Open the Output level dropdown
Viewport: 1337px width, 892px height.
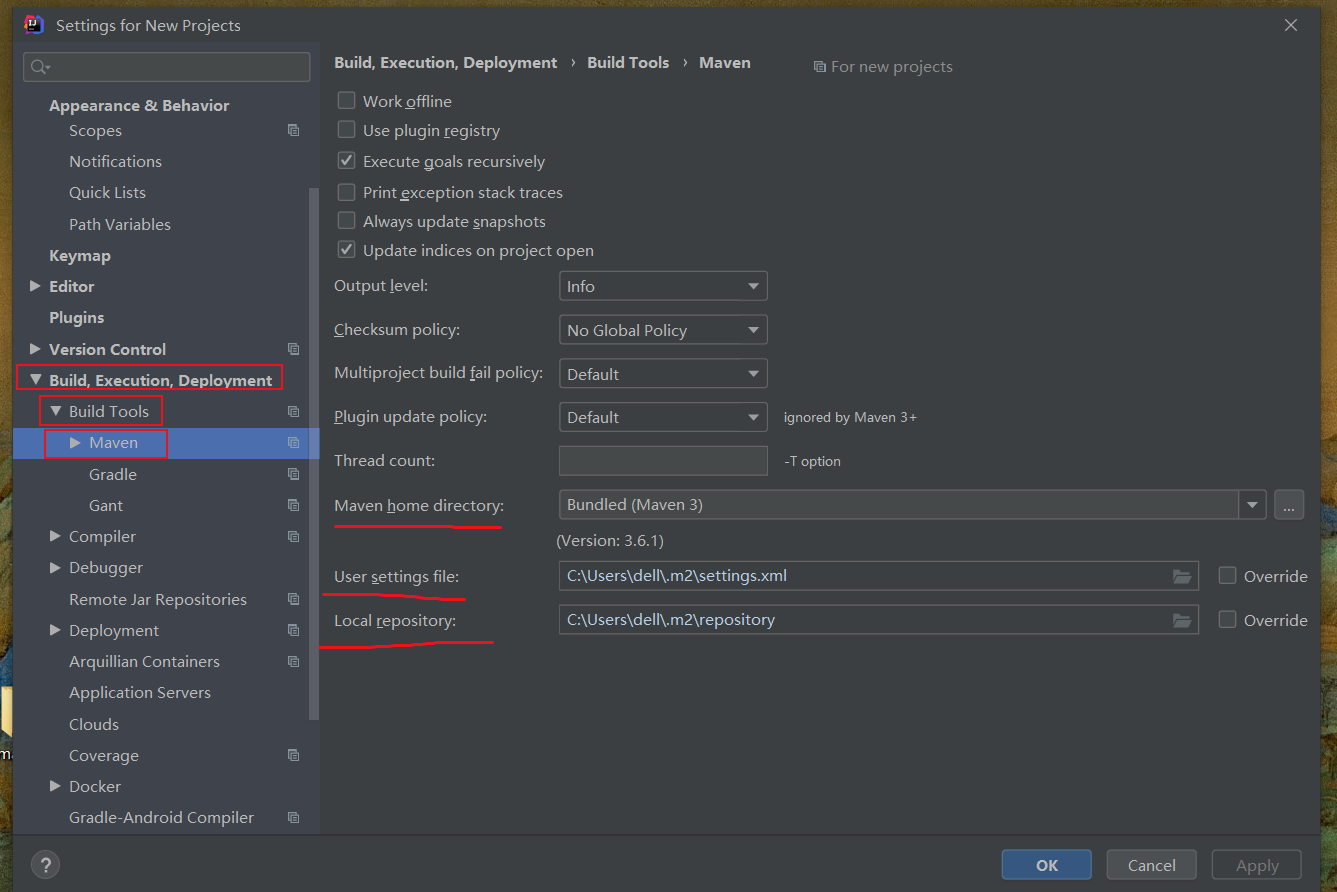663,286
